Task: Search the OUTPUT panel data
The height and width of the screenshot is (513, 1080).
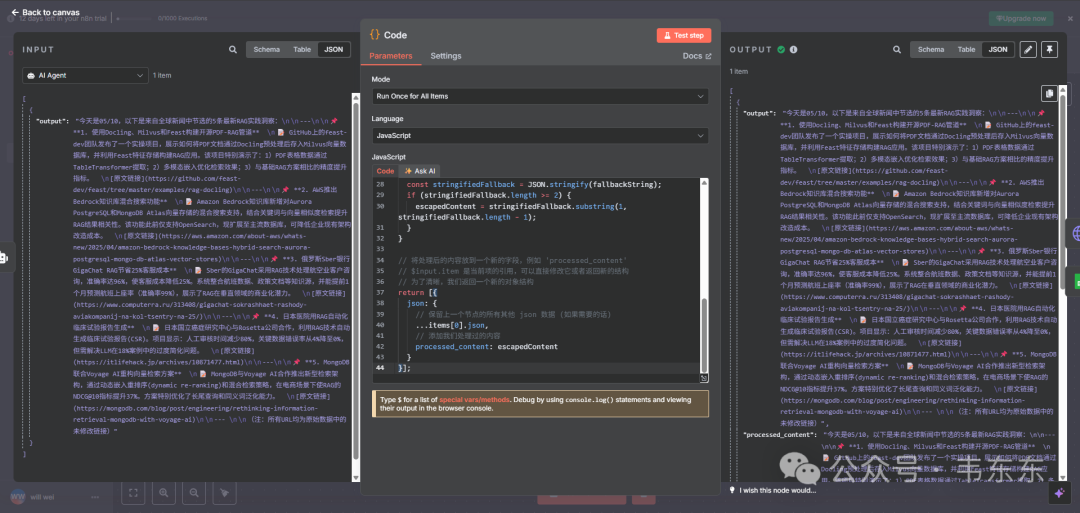Action: click(896, 50)
